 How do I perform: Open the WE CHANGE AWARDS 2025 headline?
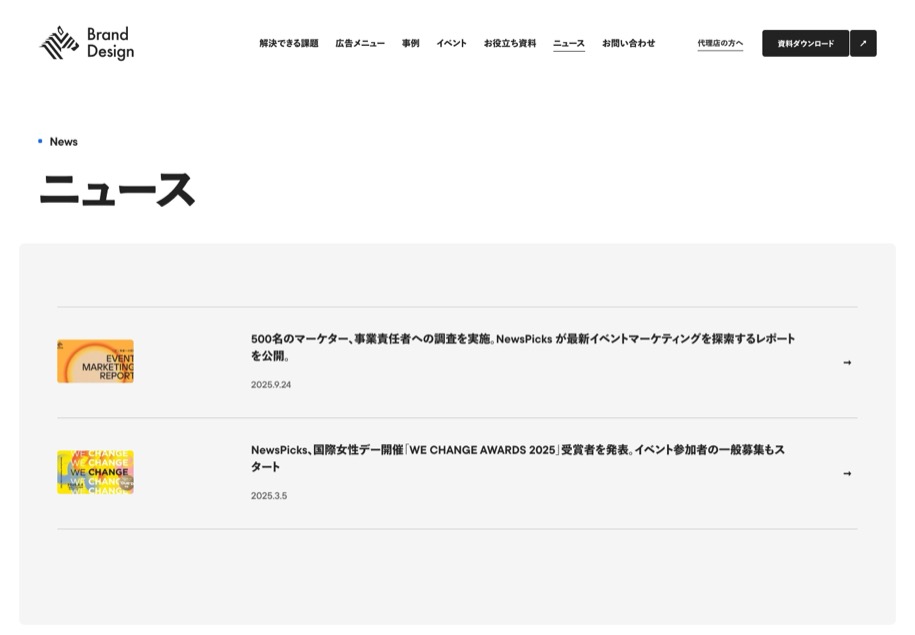(518, 458)
